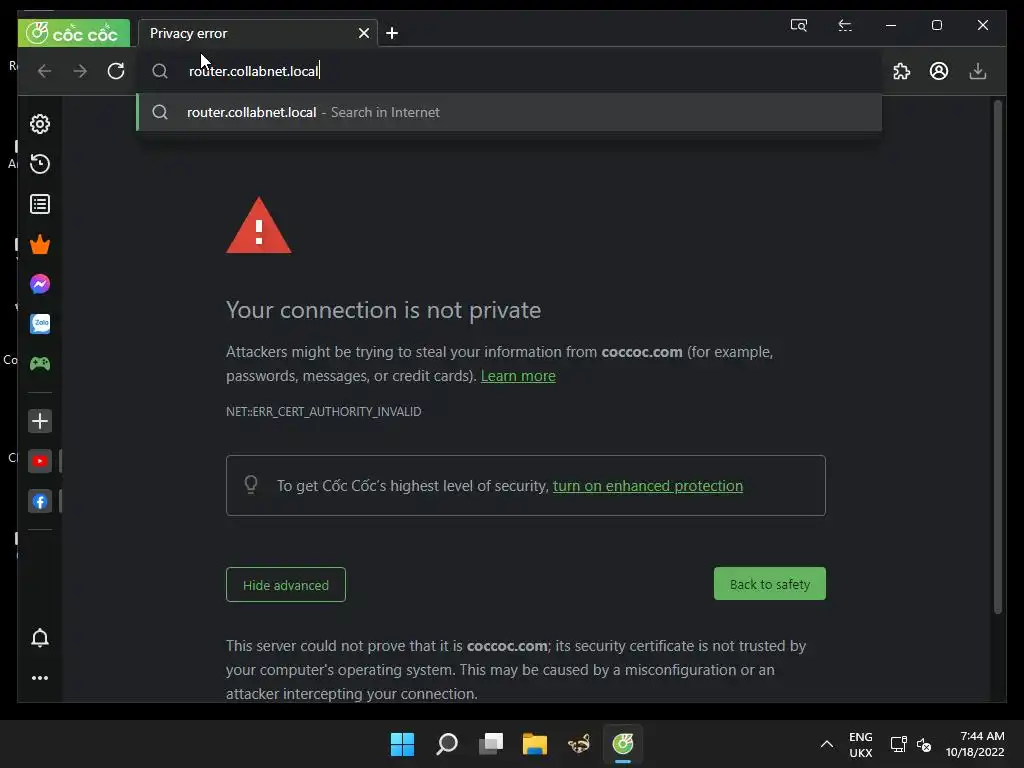1024x768 pixels.
Task: Select the router.collabnet.local search suggestion
Action: pos(509,112)
